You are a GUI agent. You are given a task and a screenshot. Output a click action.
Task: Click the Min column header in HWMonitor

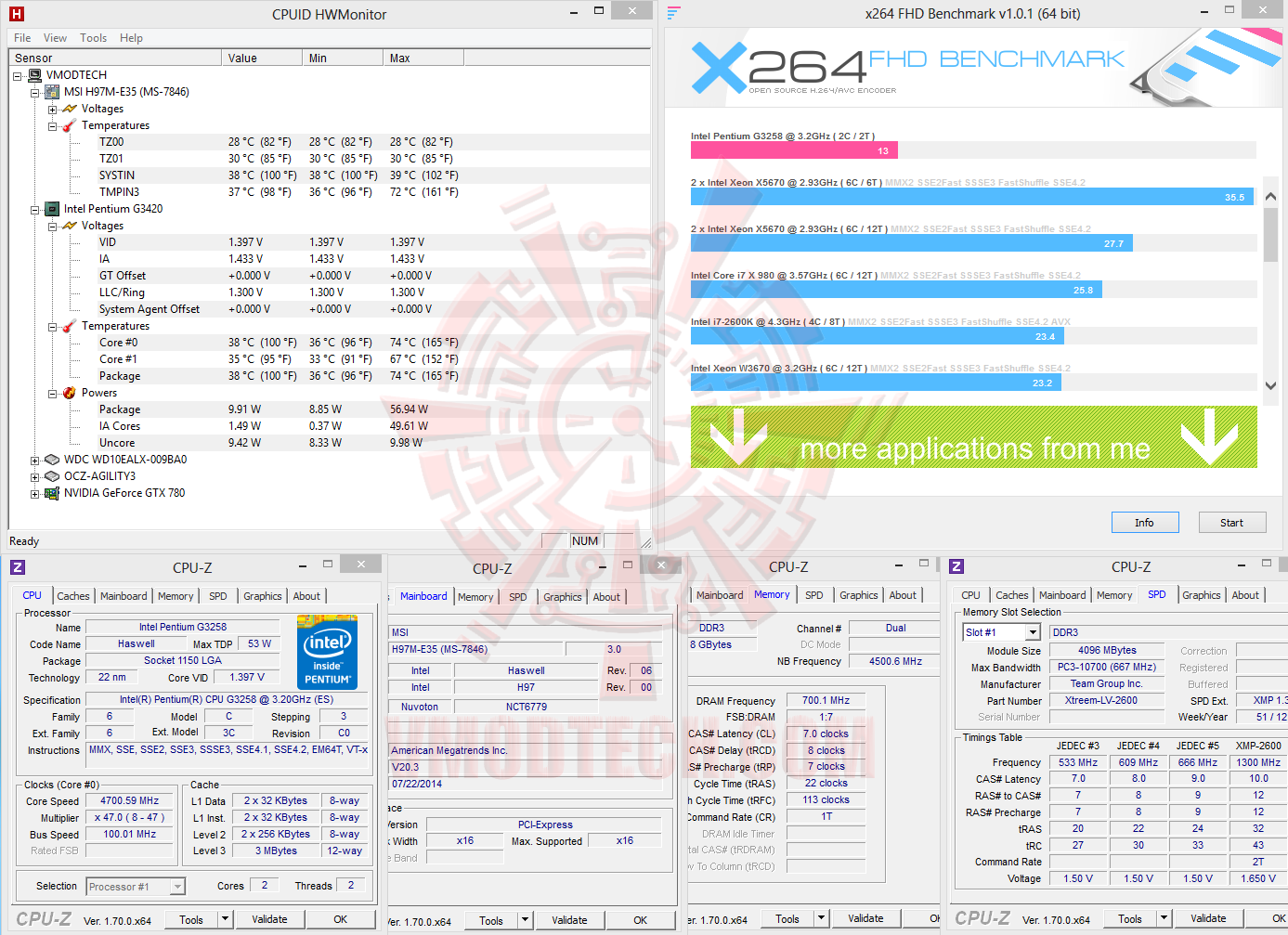(344, 58)
